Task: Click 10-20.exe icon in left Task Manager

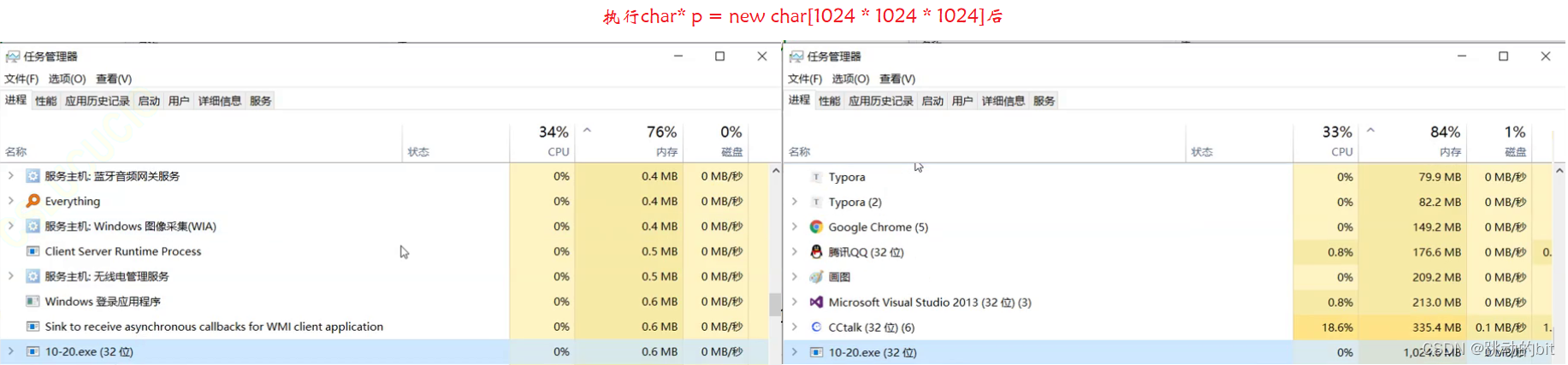Action: tap(33, 351)
